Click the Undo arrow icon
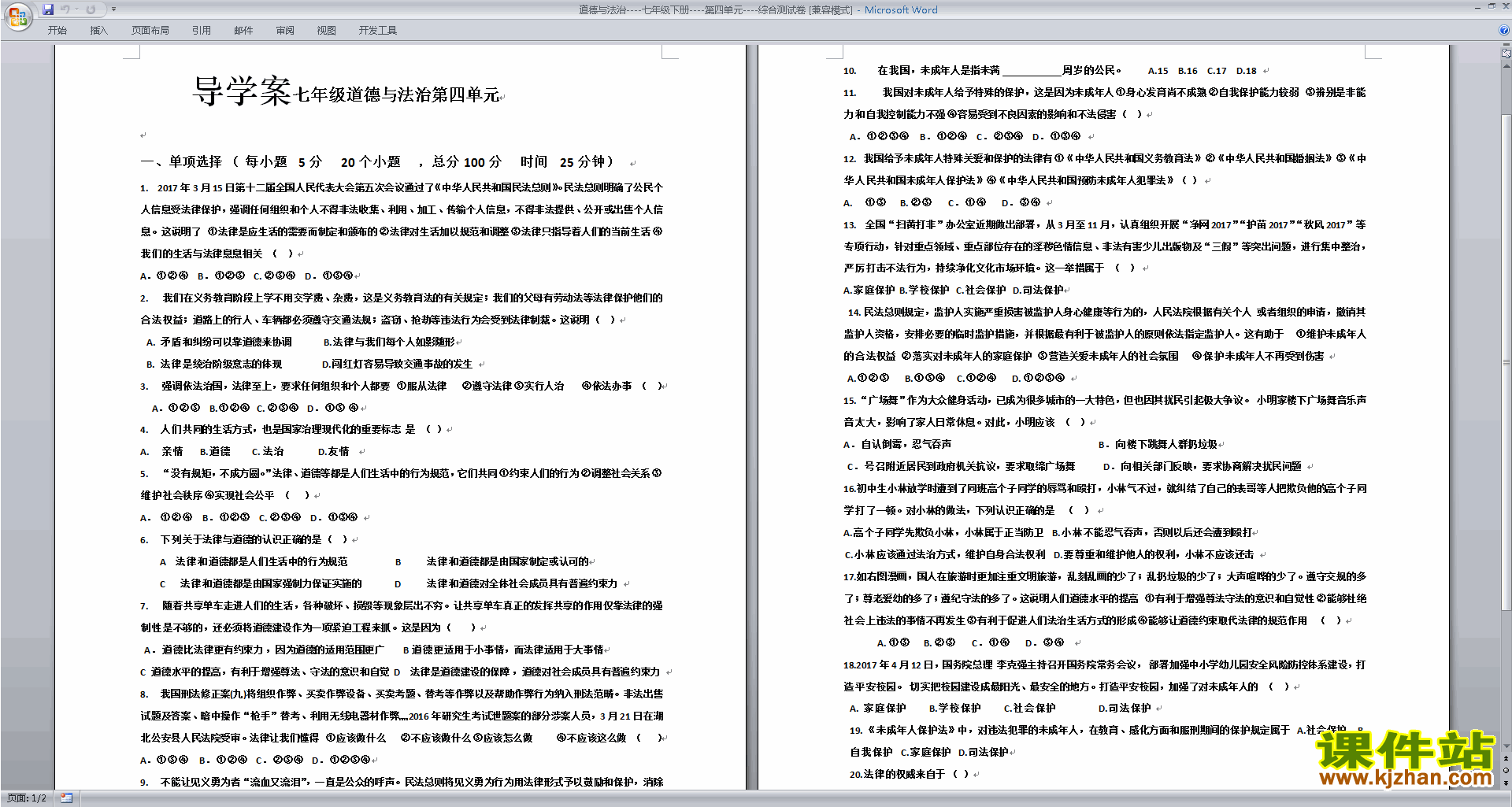 tap(65, 9)
